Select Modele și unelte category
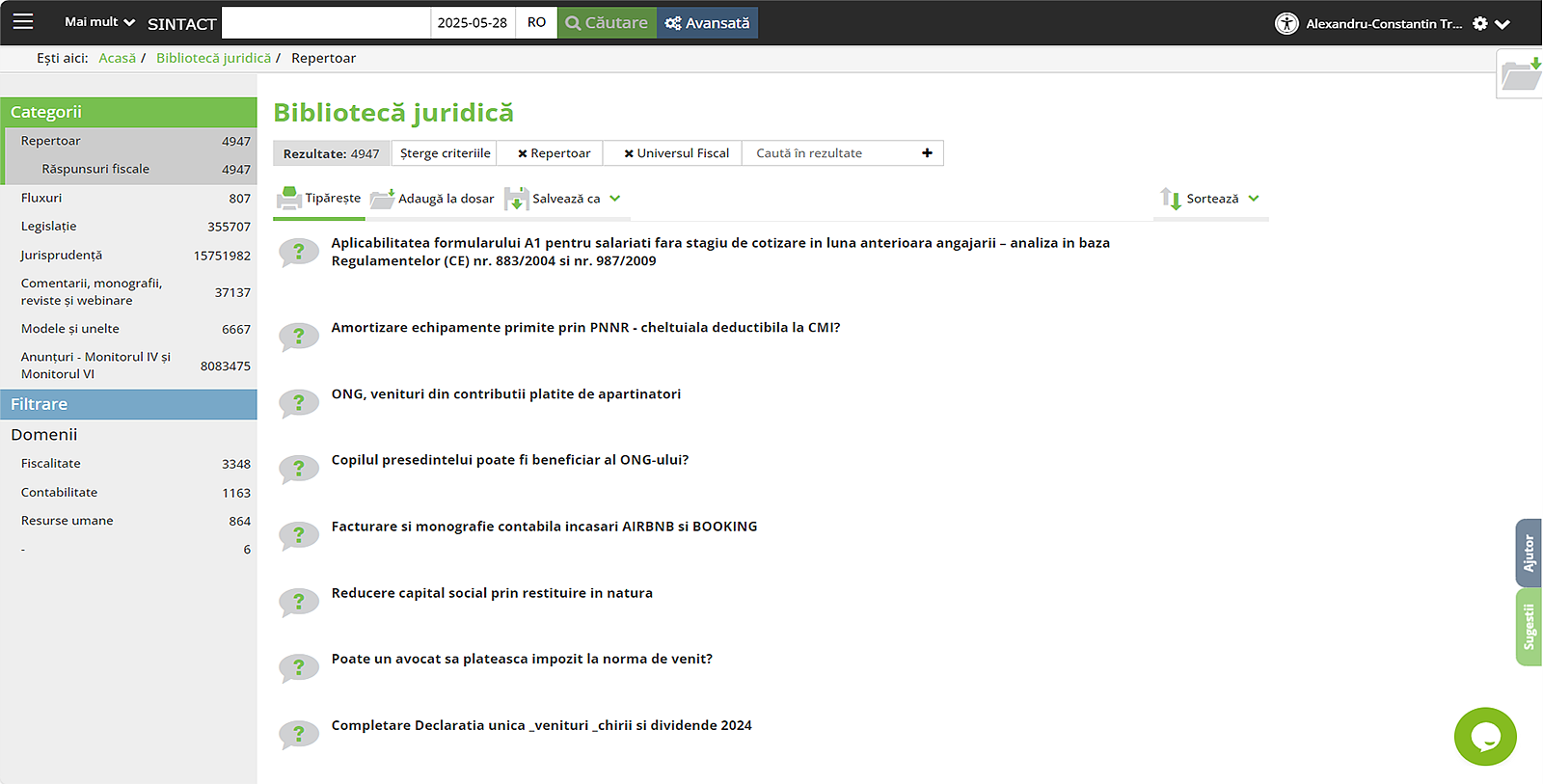 [x=130, y=329]
